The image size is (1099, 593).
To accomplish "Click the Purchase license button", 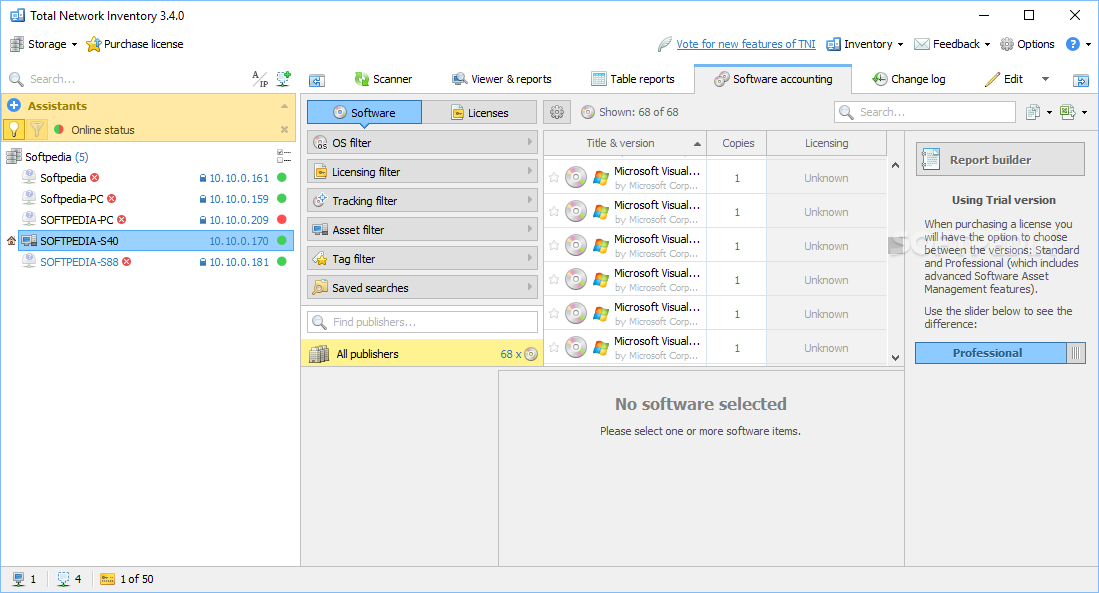I will tap(135, 44).
